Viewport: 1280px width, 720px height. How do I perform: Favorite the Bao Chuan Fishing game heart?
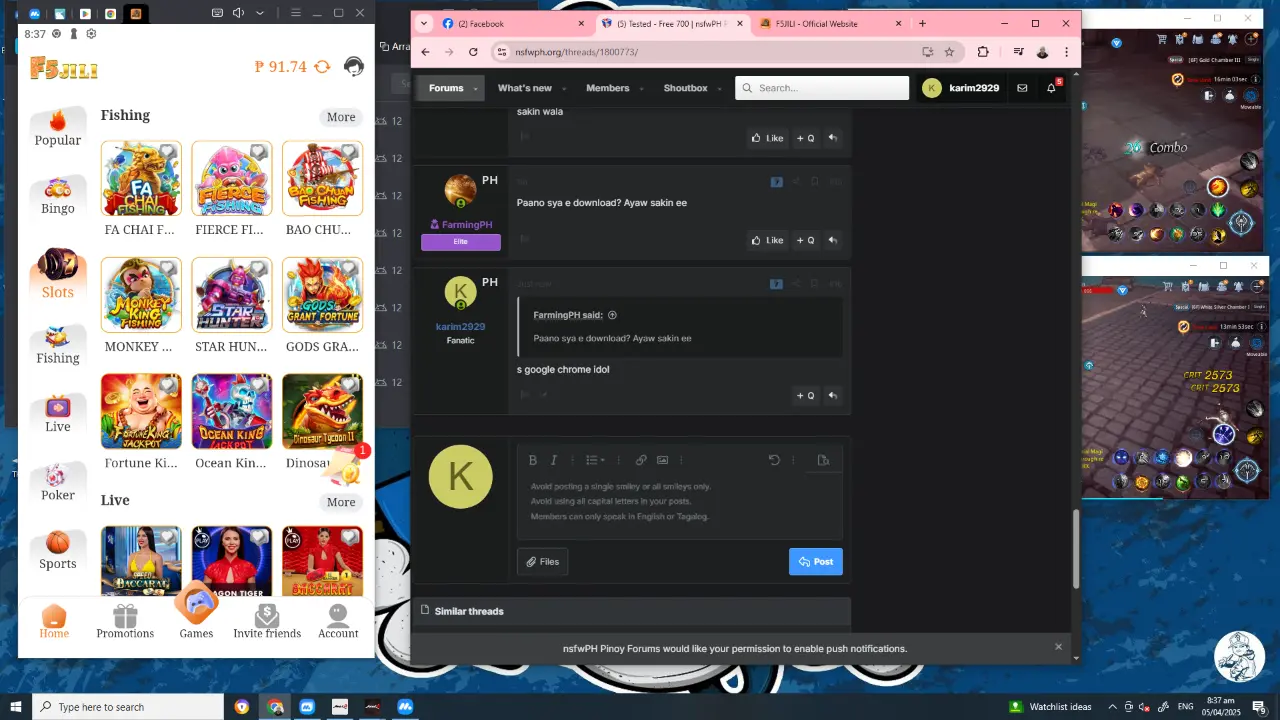pos(349,152)
